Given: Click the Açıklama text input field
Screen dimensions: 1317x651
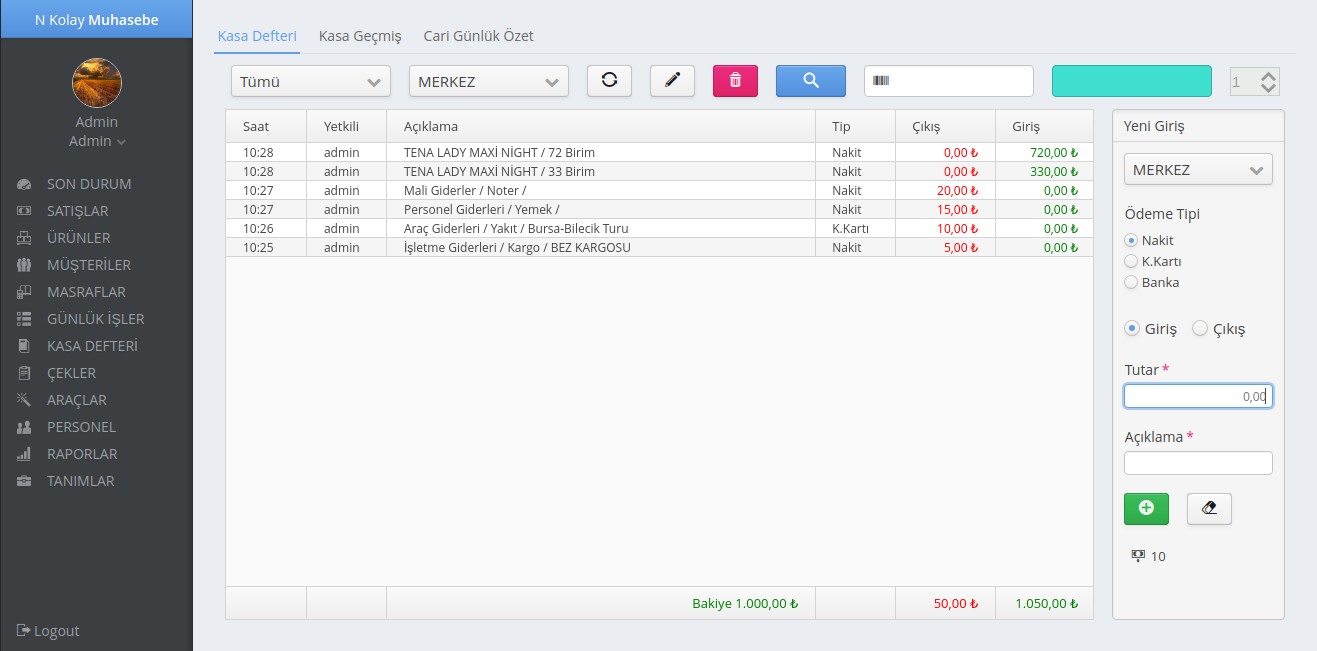Looking at the screenshot, I should click(1198, 463).
